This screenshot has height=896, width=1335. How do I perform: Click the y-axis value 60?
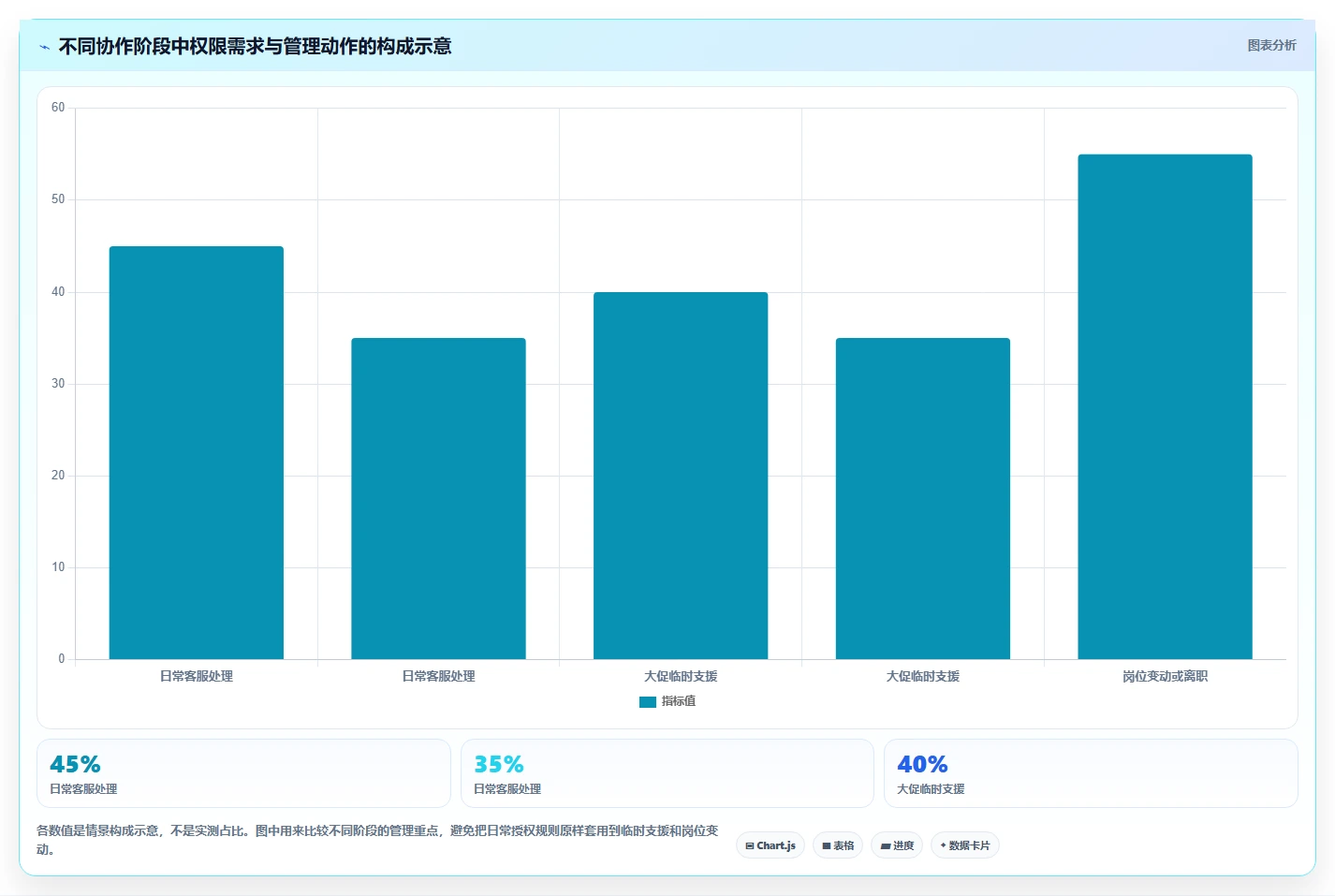tap(58, 108)
